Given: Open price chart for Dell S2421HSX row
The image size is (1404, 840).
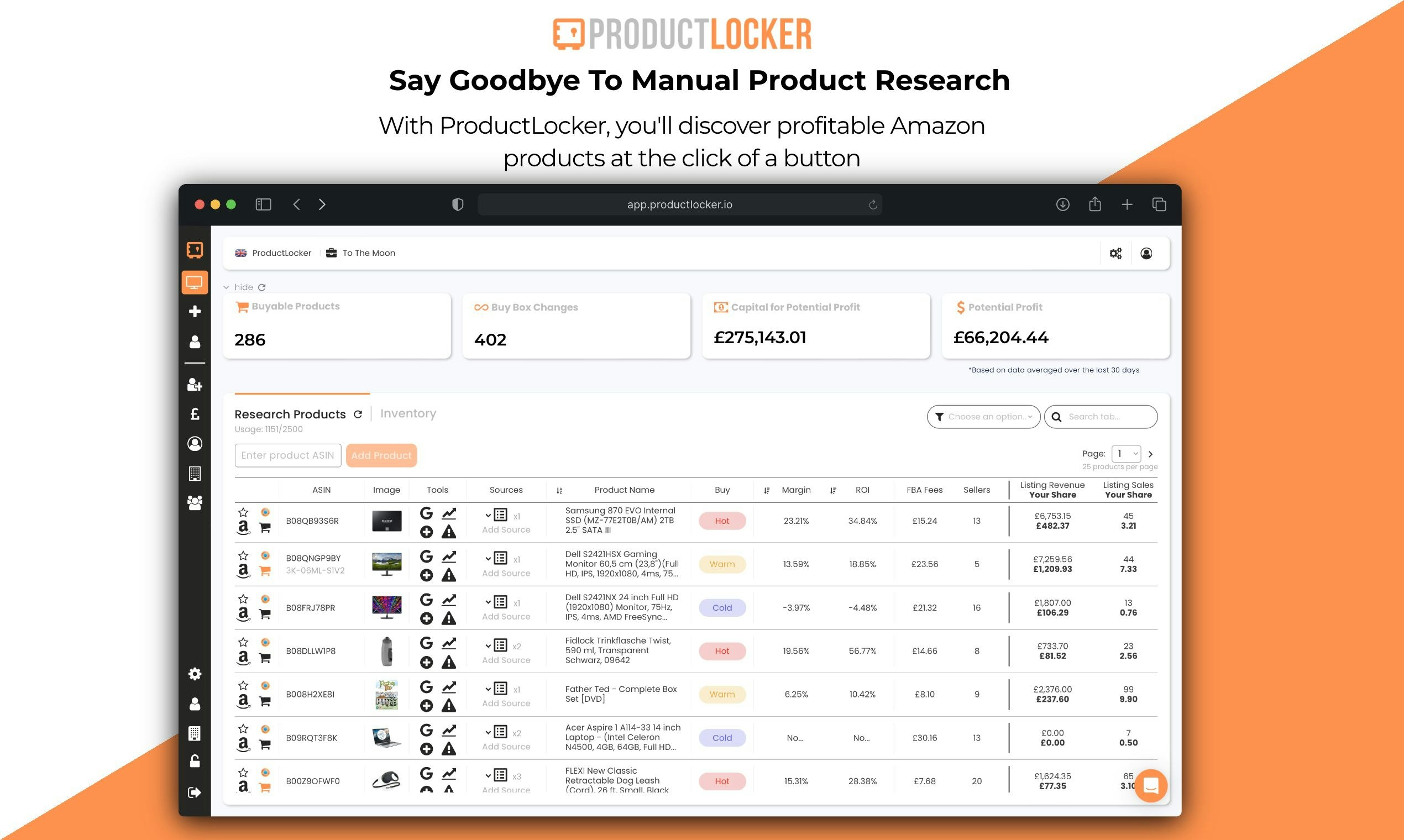Looking at the screenshot, I should (x=449, y=556).
